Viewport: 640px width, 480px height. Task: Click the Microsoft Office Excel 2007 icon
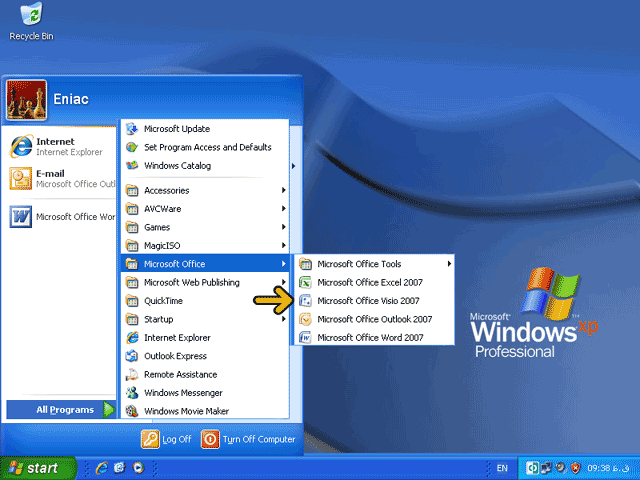coord(306,282)
